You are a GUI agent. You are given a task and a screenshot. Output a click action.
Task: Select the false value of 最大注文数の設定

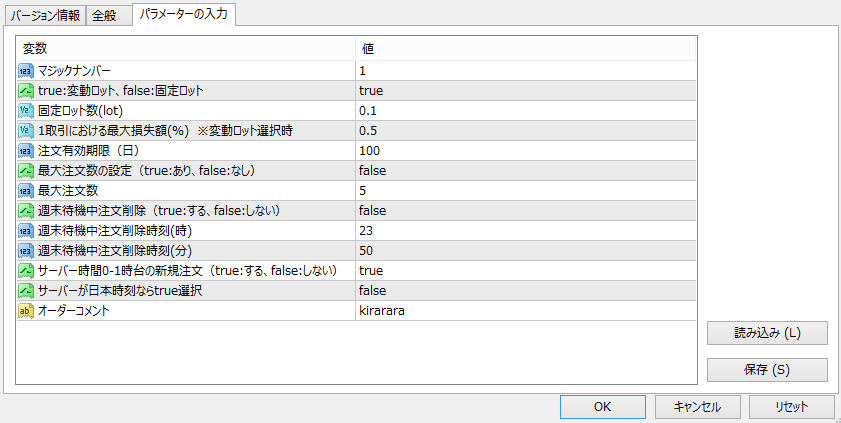pyautogui.click(x=373, y=171)
